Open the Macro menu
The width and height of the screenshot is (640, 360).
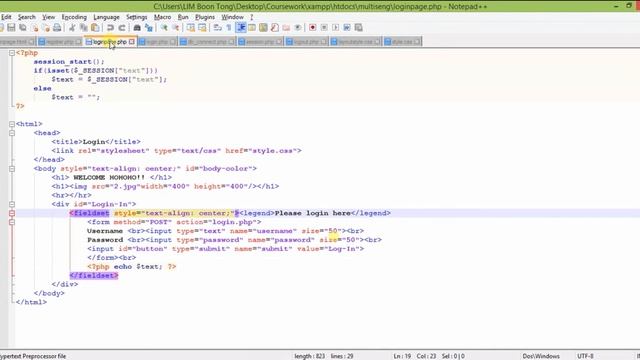[x=162, y=17]
